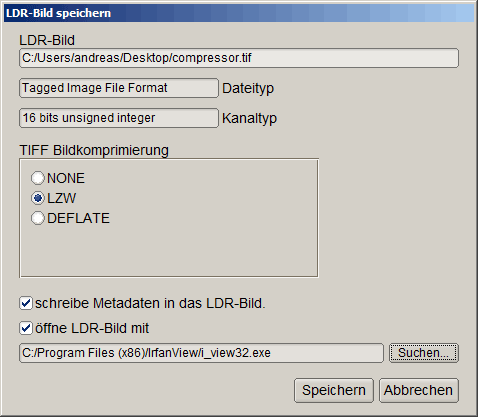478x417 pixels.
Task: Click the Suchen... browse button
Action: click(424, 353)
